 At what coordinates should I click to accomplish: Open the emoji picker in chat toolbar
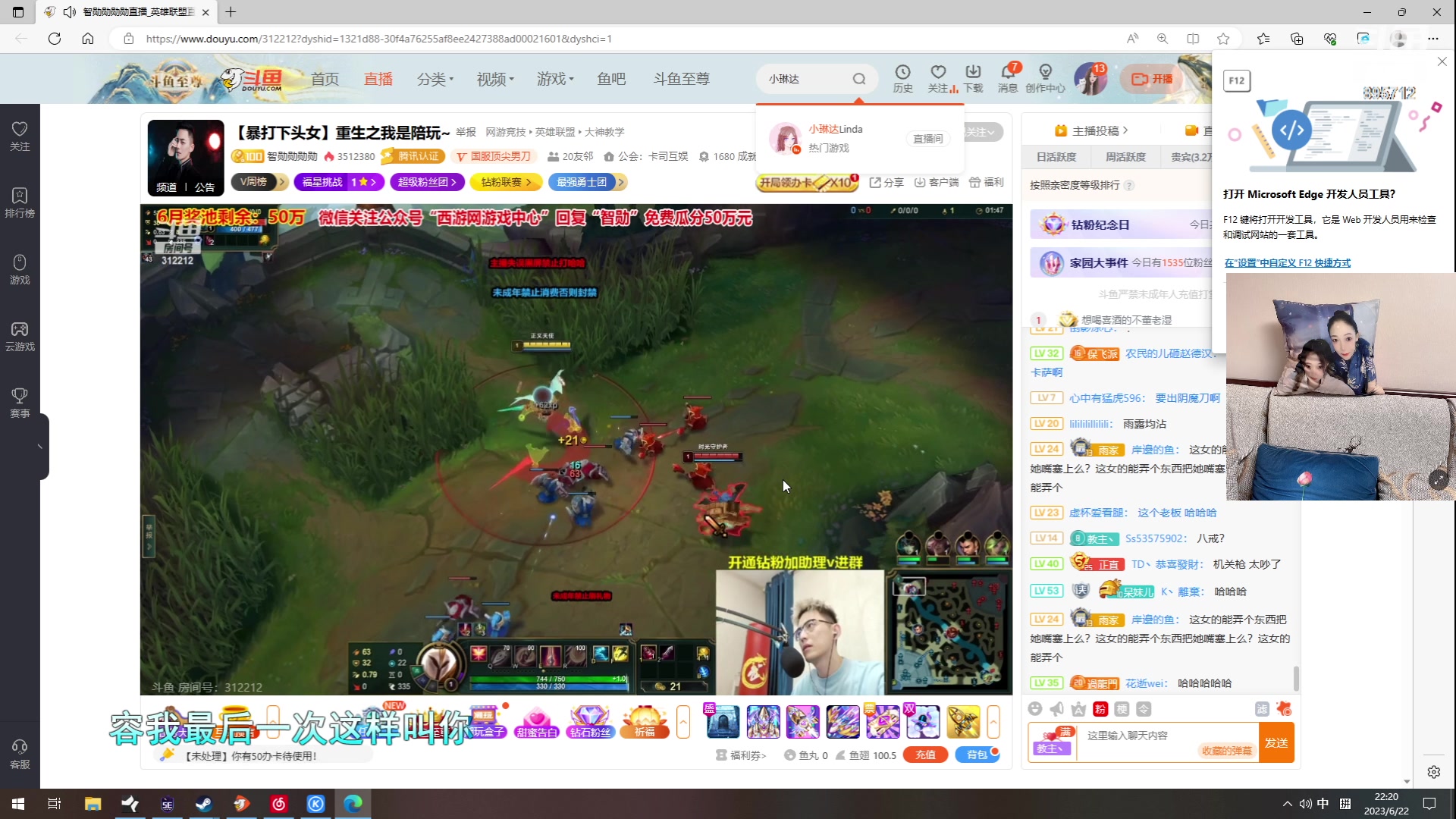click(x=1035, y=709)
